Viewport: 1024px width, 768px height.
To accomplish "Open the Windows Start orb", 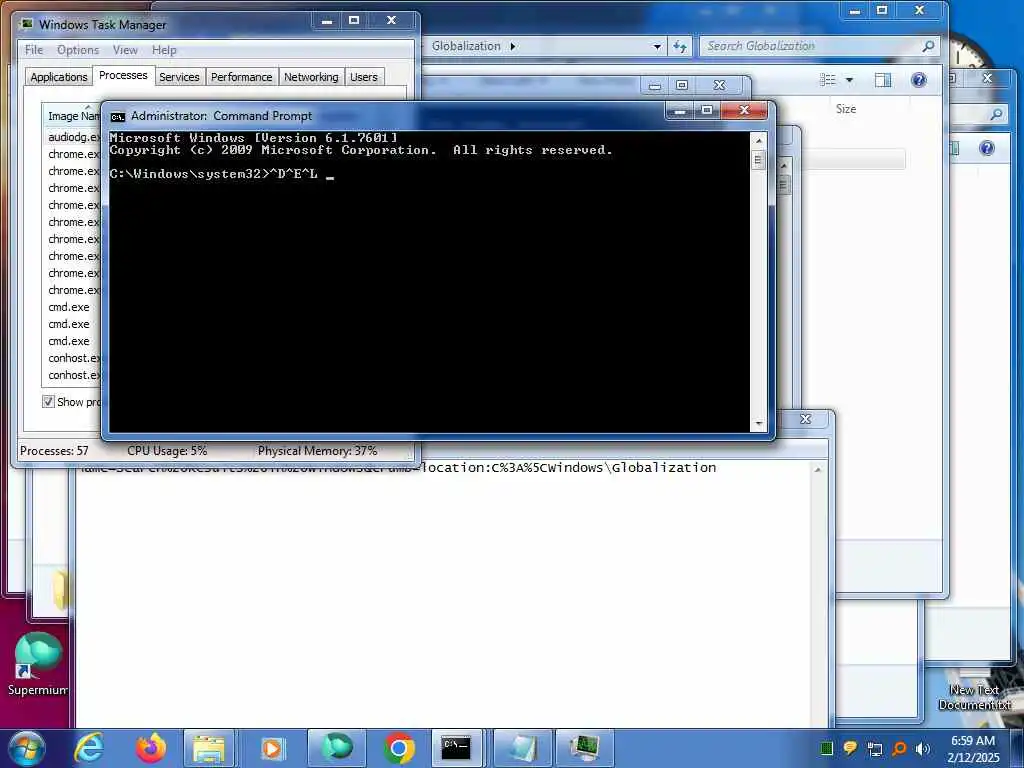I will (x=27, y=748).
